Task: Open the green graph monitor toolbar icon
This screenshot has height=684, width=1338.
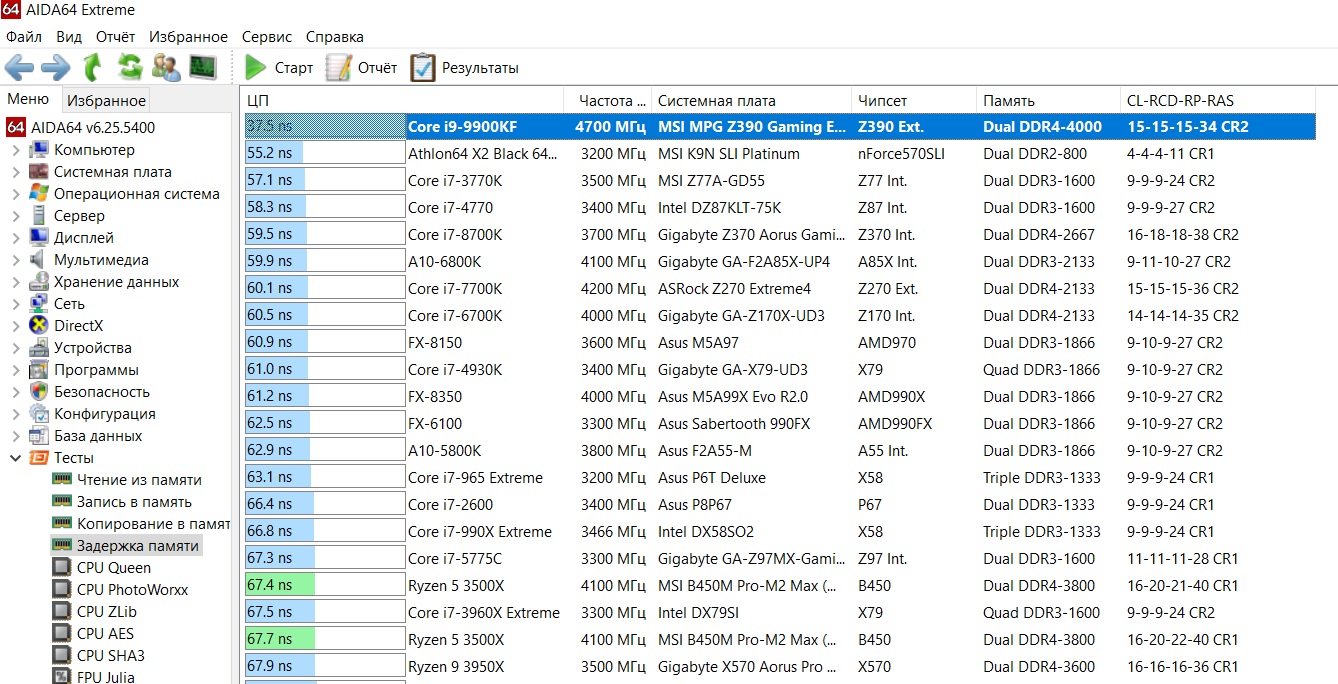Action: [x=203, y=68]
